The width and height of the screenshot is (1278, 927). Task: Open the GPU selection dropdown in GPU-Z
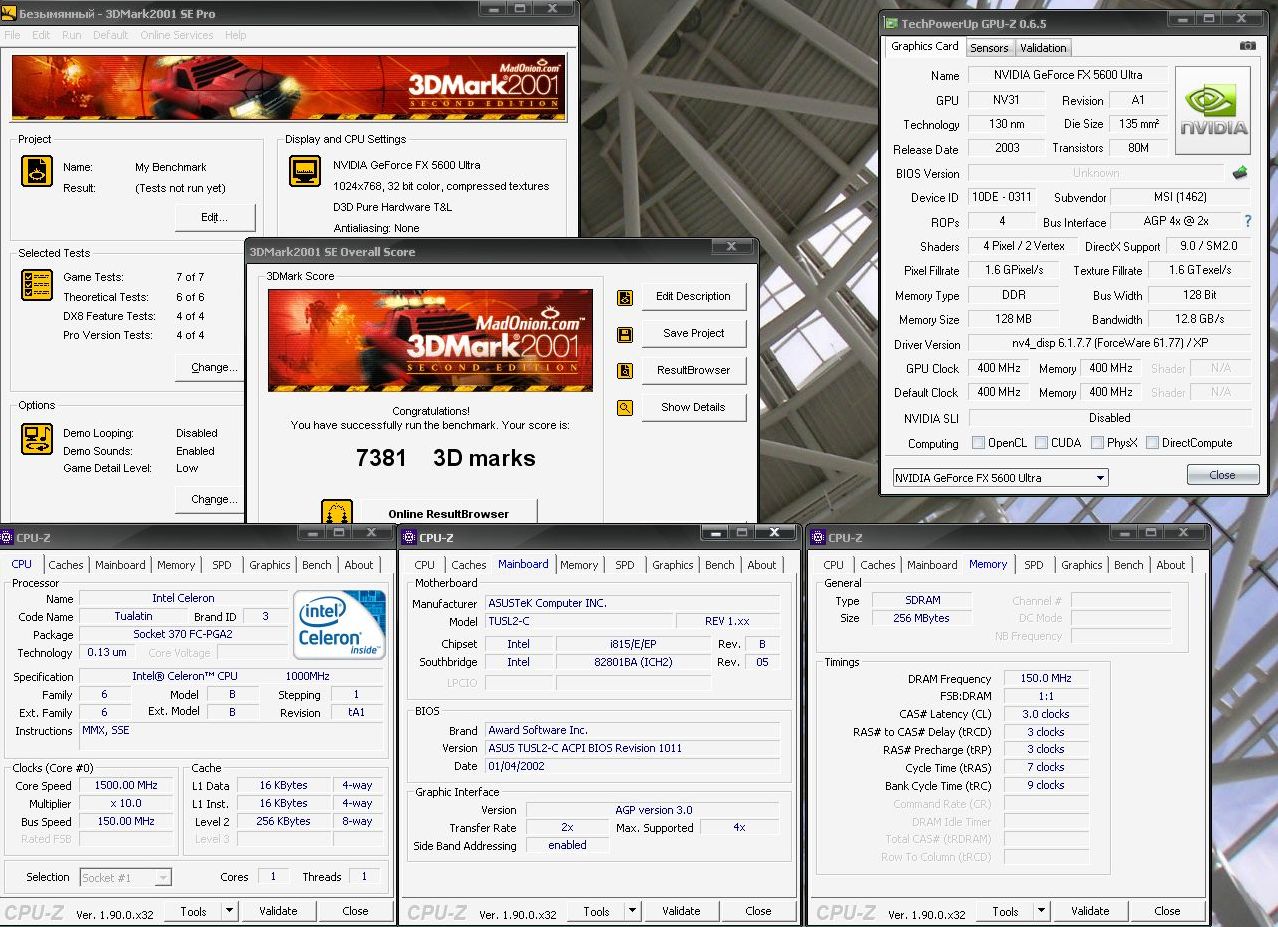(x=1000, y=477)
